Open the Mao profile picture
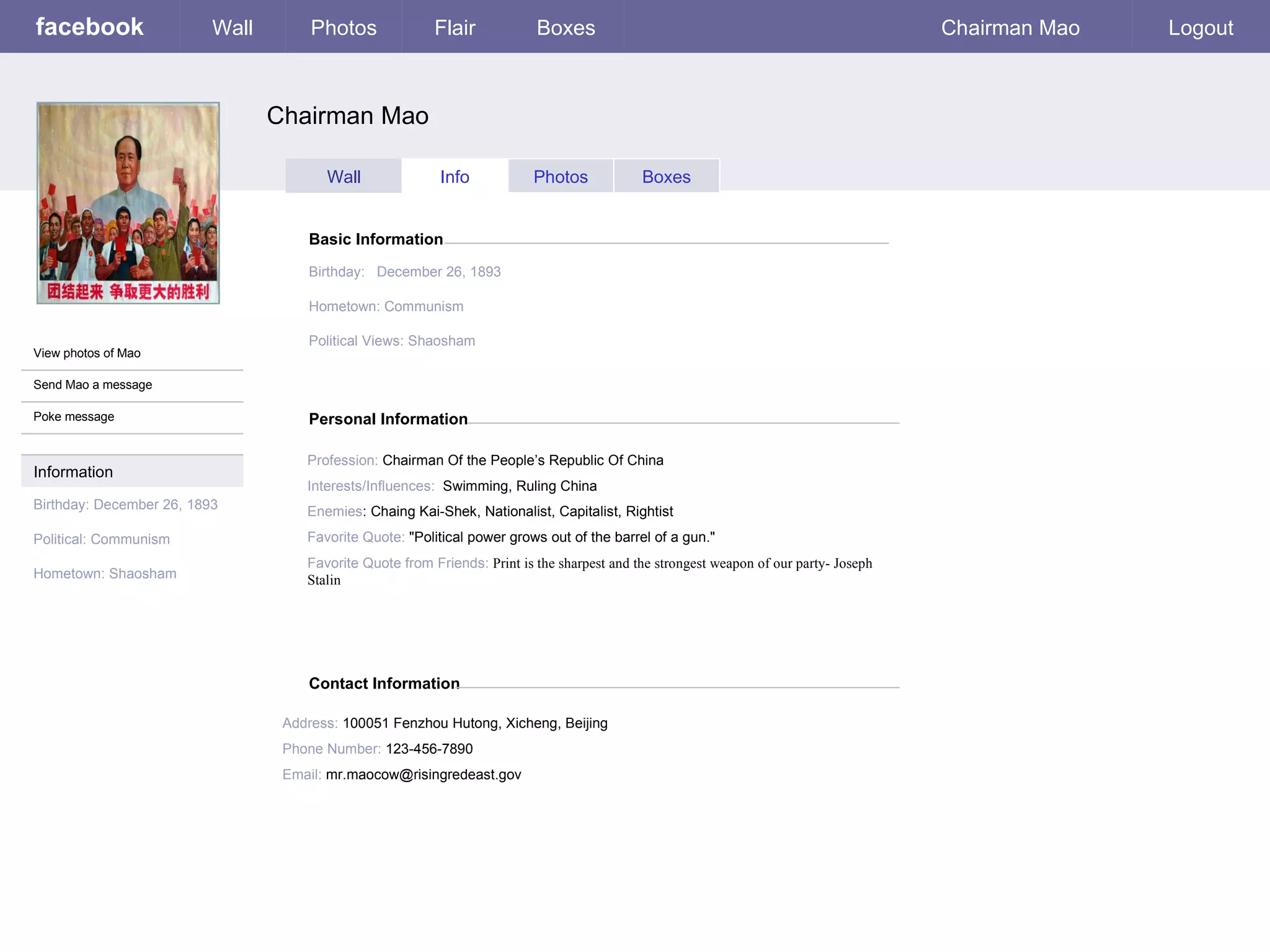The width and height of the screenshot is (1270, 952). click(128, 203)
